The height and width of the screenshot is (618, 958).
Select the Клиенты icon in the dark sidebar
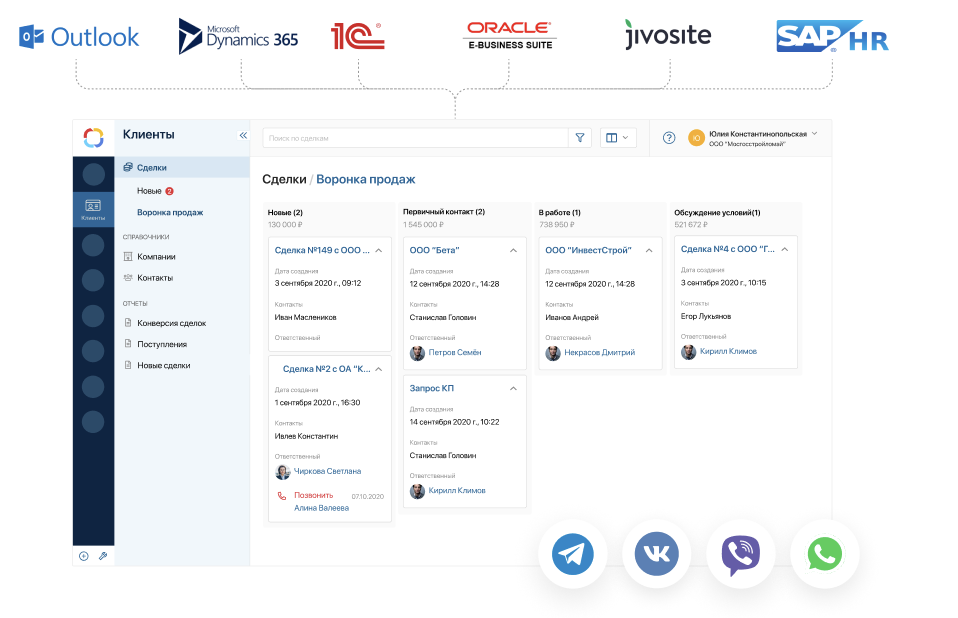click(93, 210)
